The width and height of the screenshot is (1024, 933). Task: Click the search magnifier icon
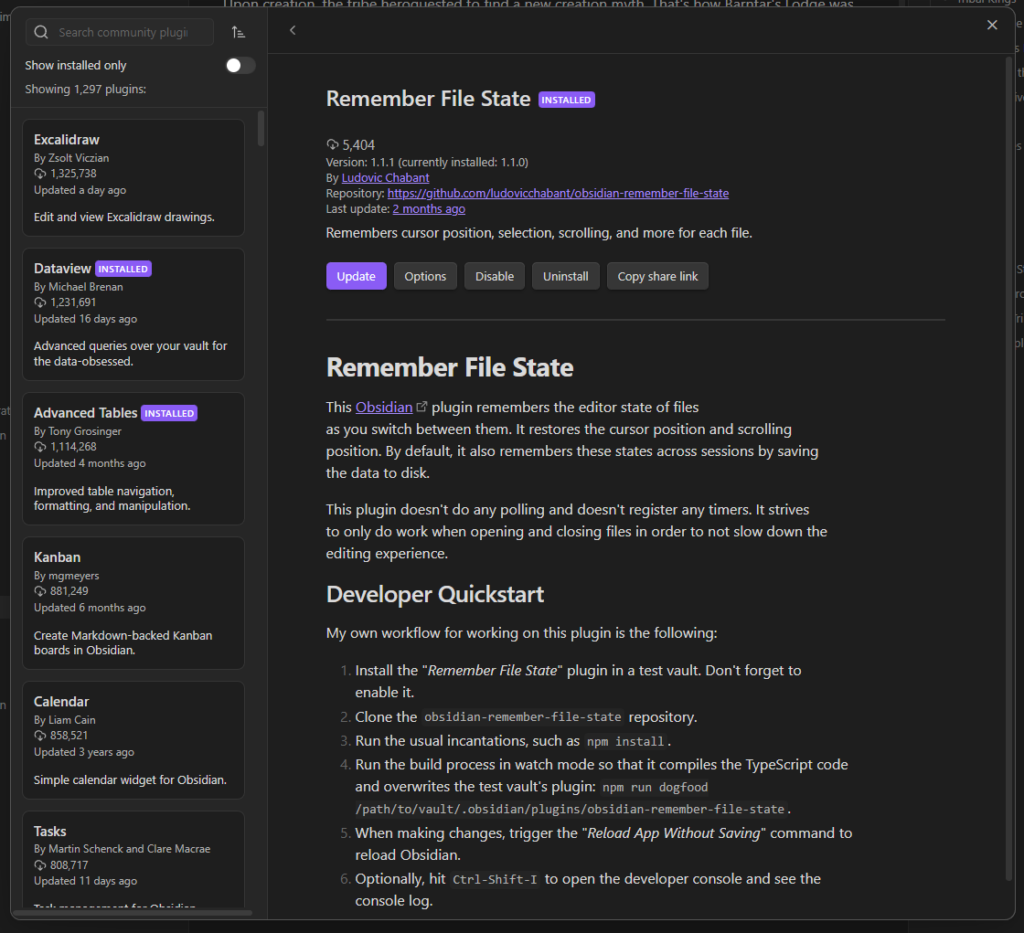(x=41, y=32)
